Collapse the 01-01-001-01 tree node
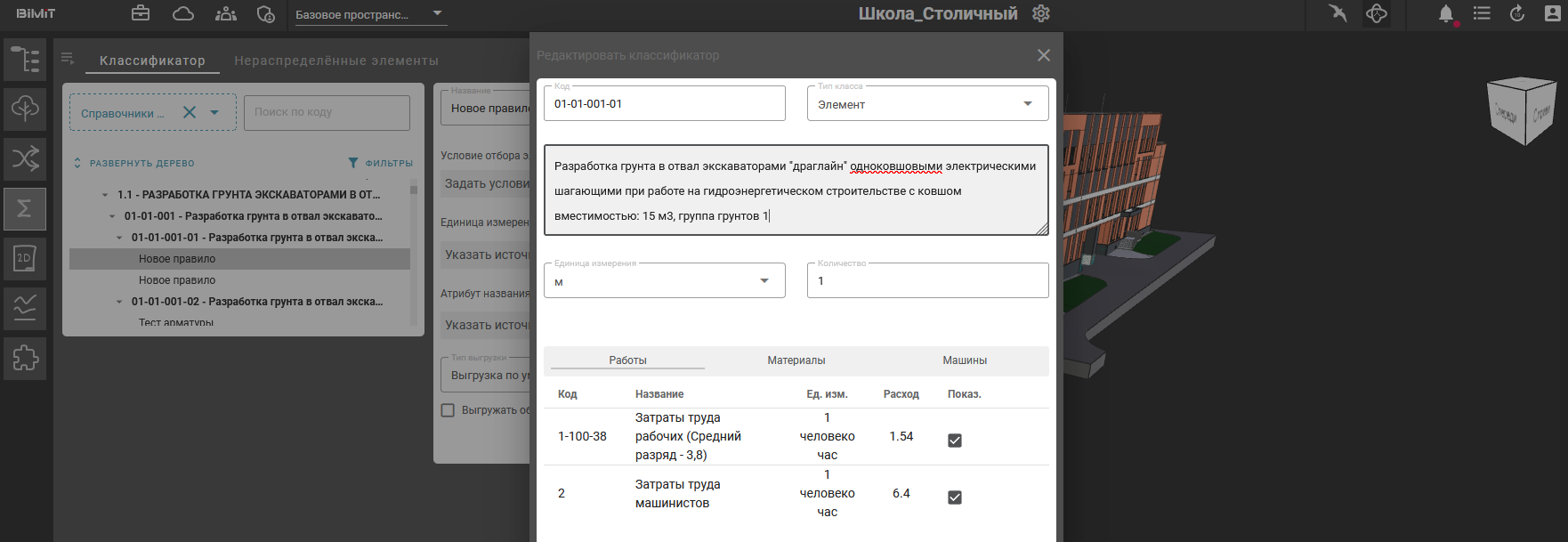This screenshot has height=542, width=1568. [120, 238]
